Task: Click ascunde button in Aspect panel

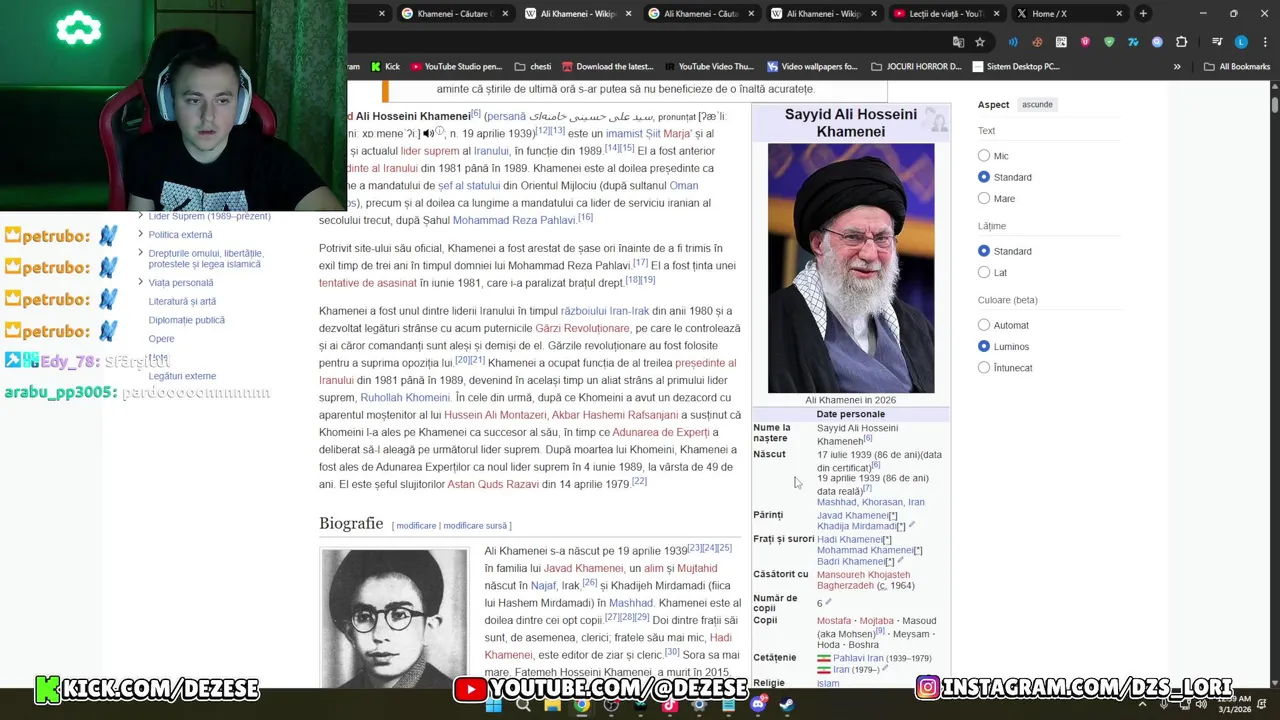Action: [1037, 104]
